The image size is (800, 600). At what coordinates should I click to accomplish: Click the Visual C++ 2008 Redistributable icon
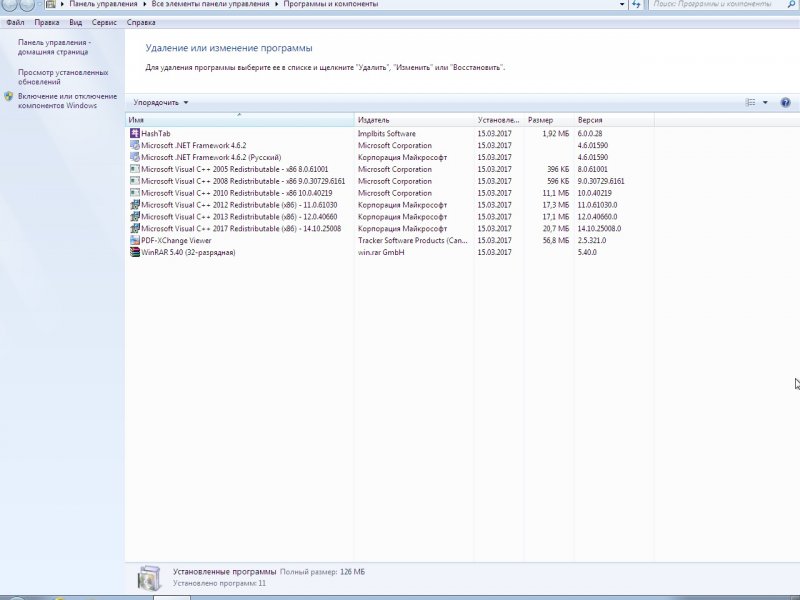pos(135,181)
